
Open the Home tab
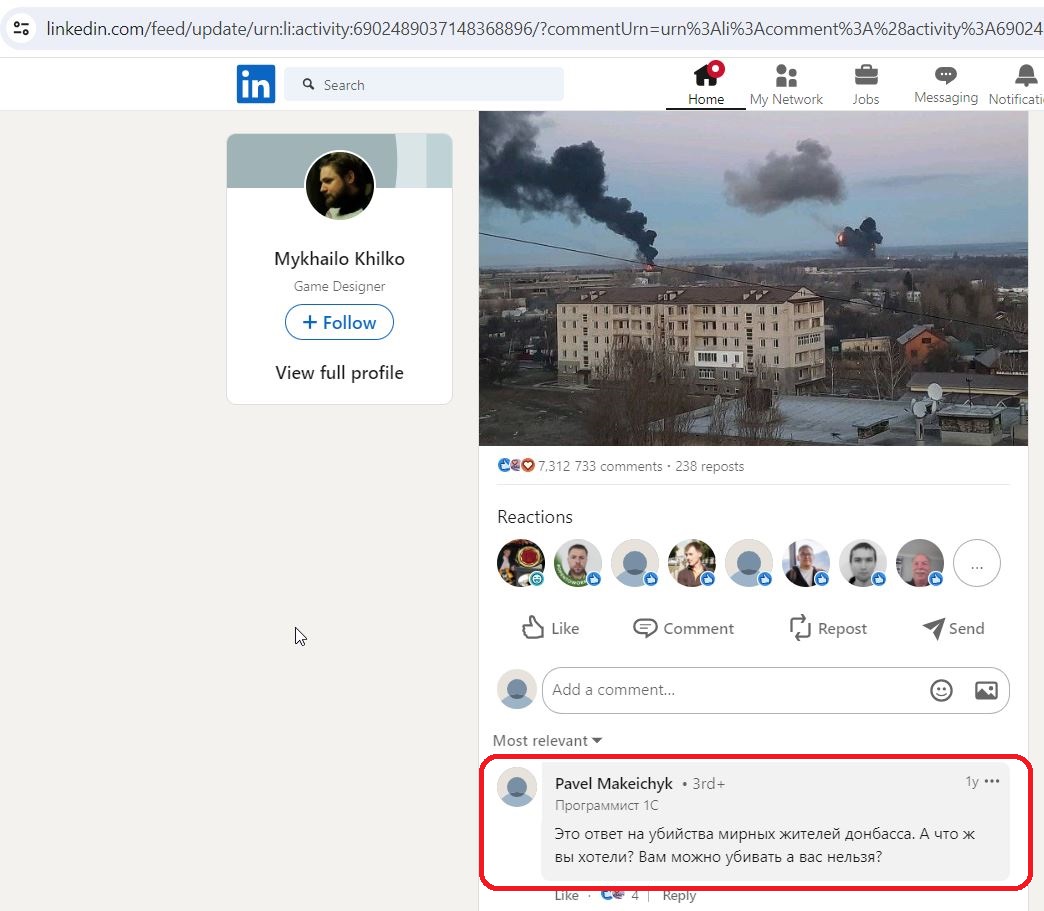click(x=706, y=84)
